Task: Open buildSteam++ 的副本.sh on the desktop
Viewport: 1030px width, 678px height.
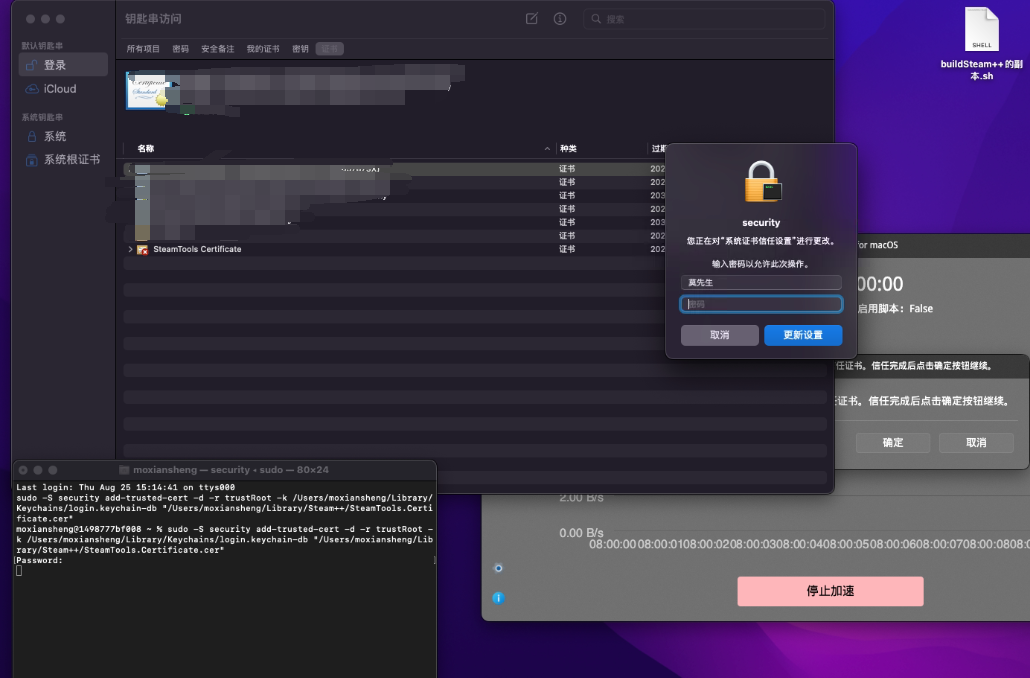Action: [981, 30]
